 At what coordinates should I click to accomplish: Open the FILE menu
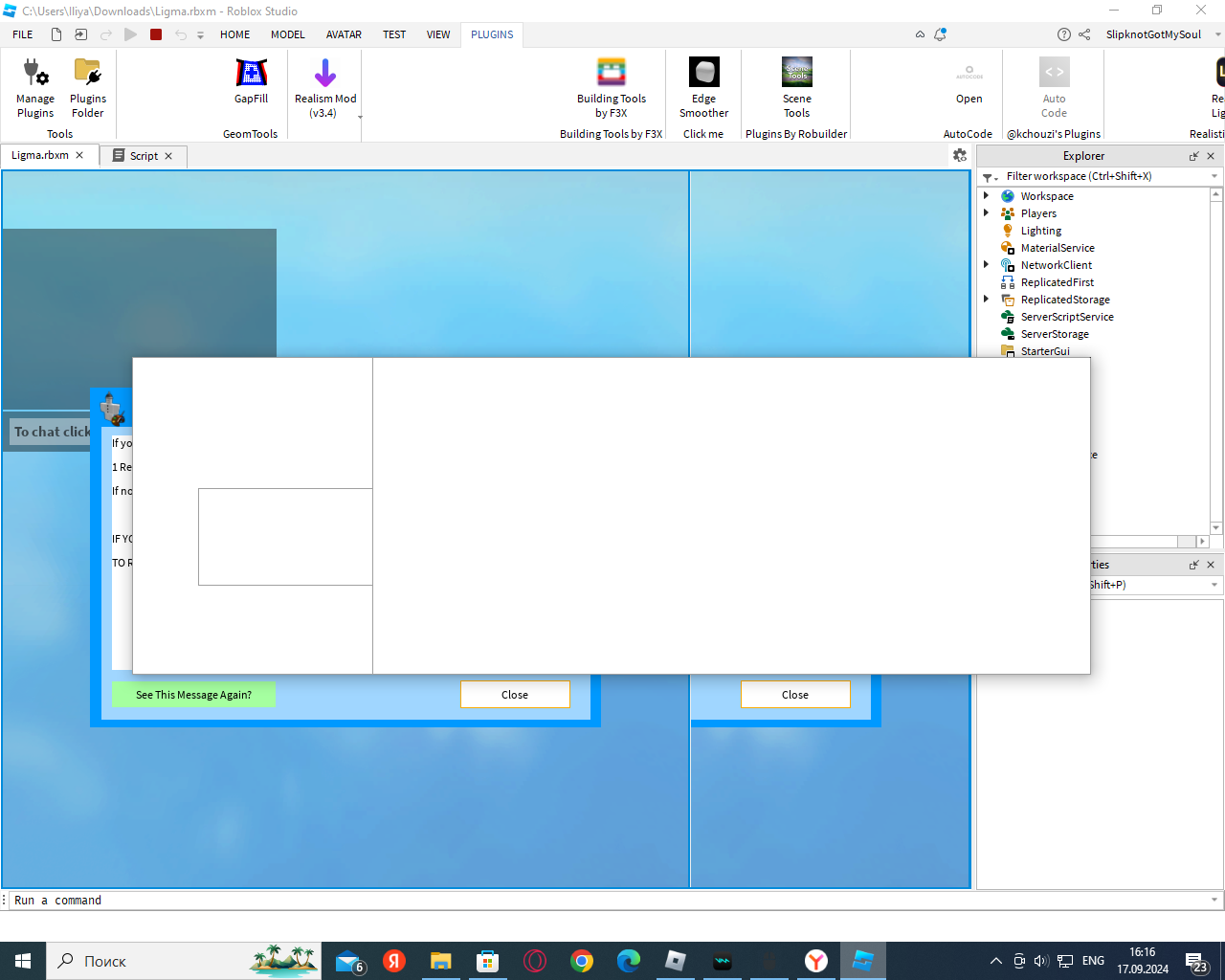23,34
